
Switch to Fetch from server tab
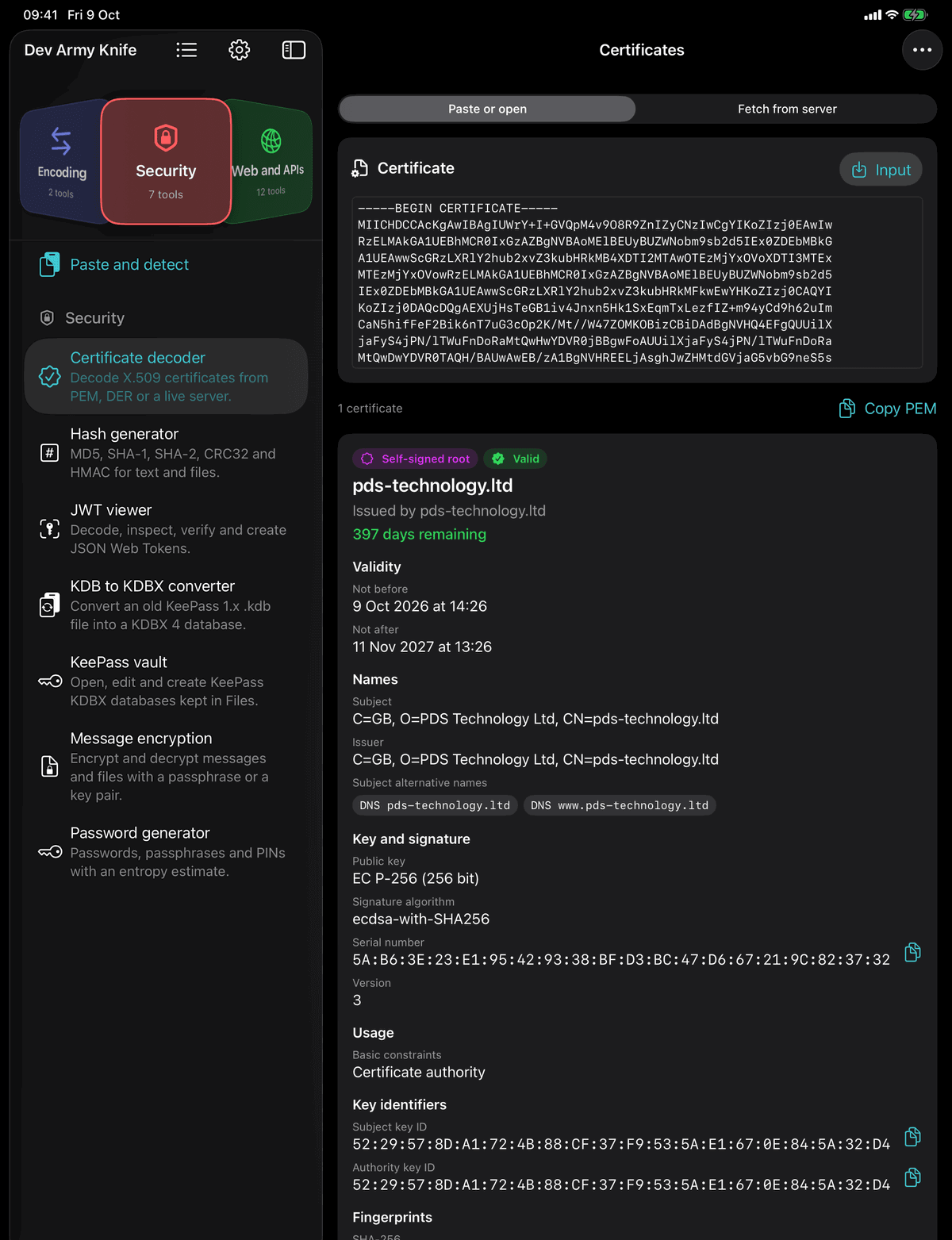(787, 109)
